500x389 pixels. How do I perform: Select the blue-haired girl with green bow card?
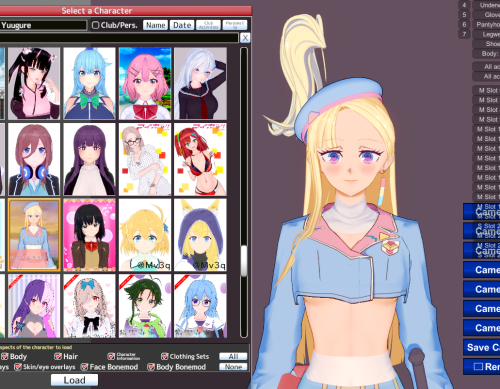coord(89,83)
